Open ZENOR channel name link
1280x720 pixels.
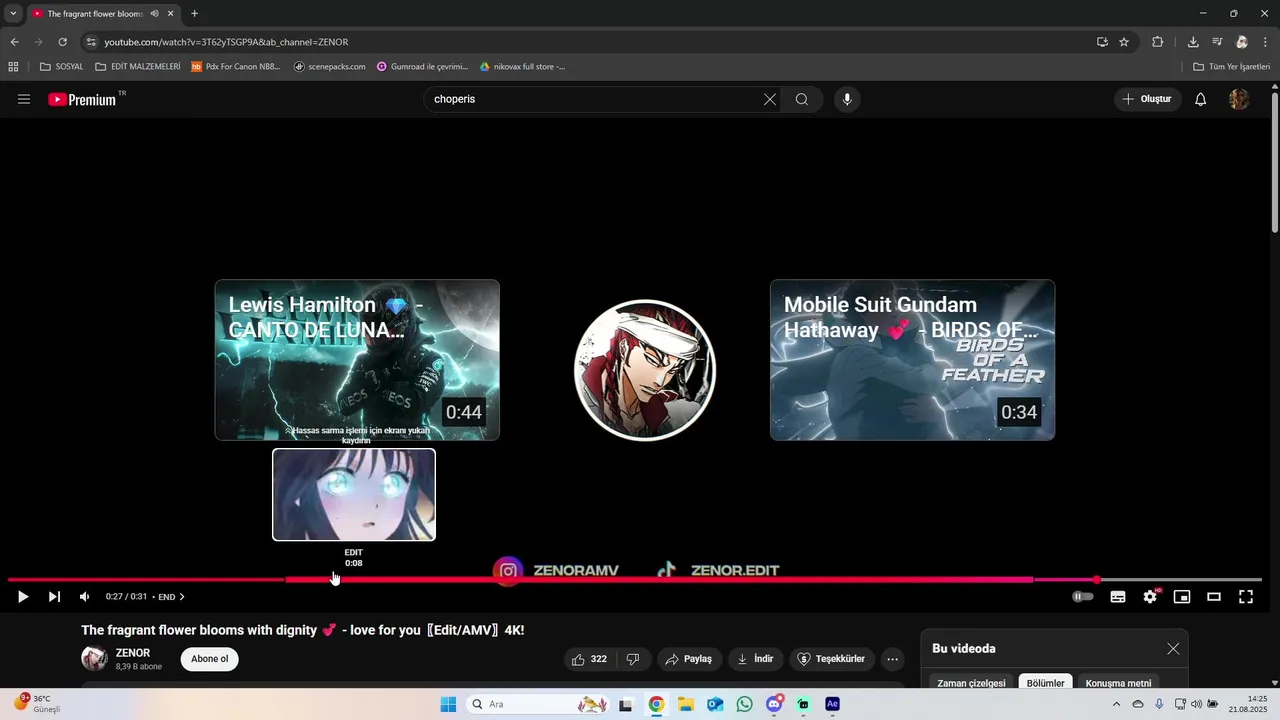133,653
